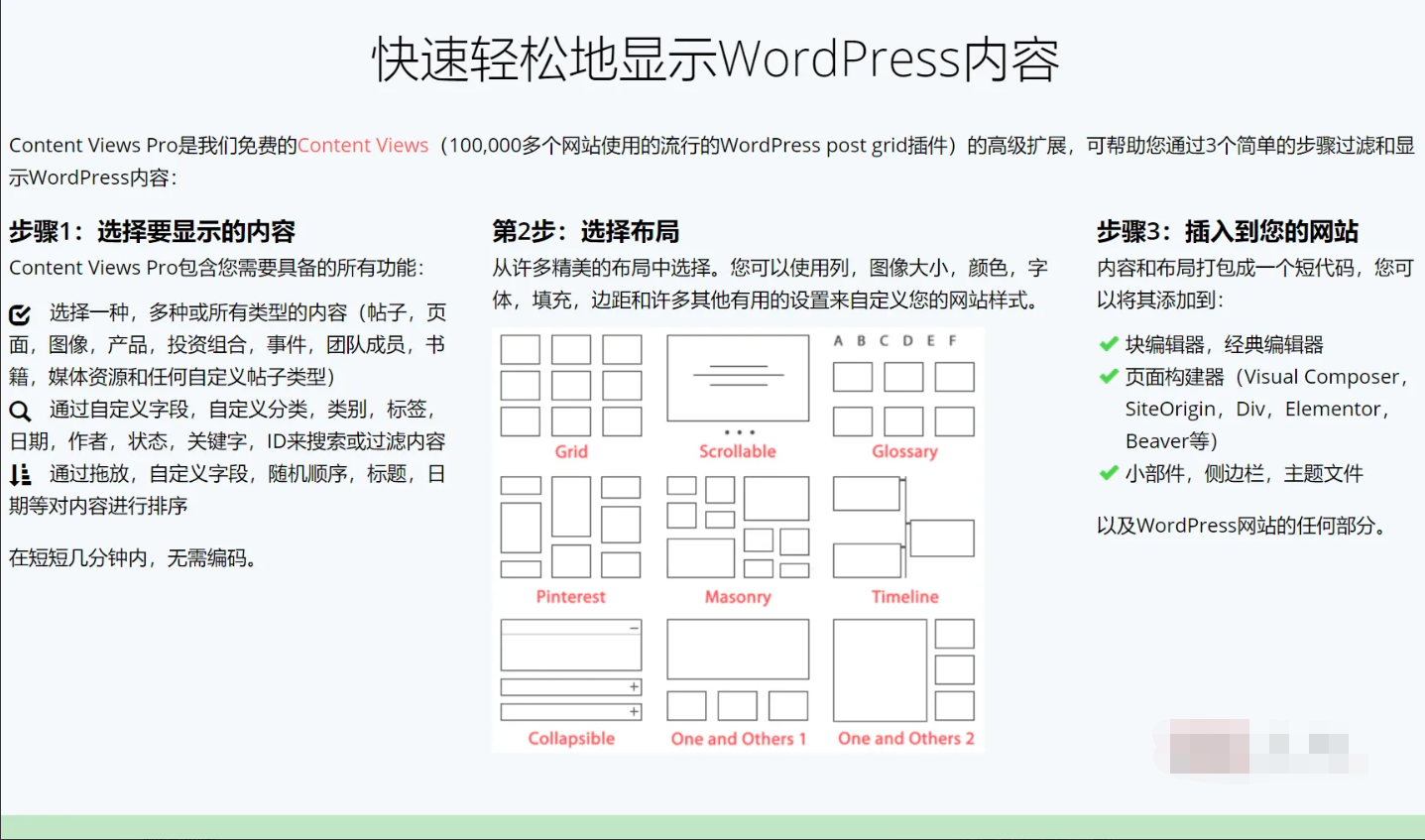The image size is (1425, 840).
Task: Click the A B C D E F letters in Glossary
Action: pos(895,341)
